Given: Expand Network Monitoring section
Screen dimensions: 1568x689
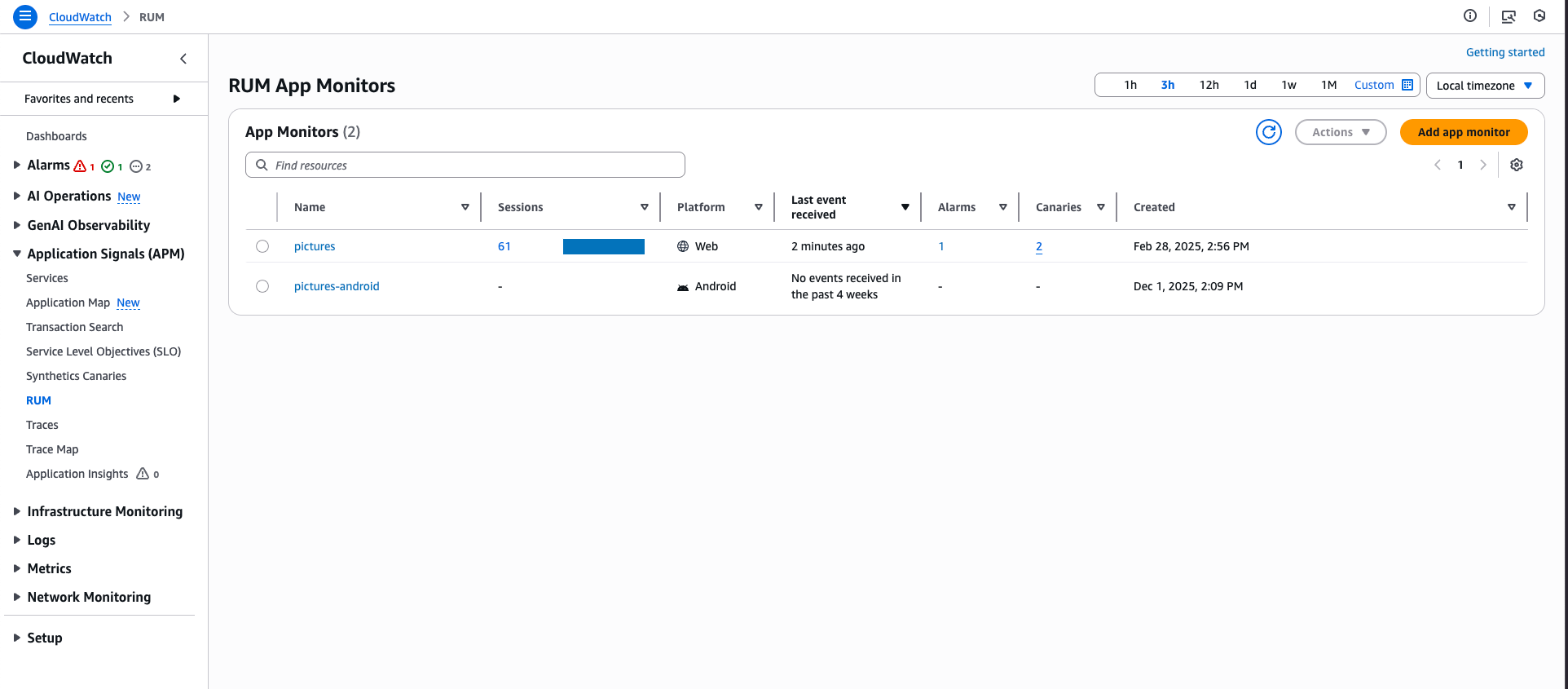Looking at the screenshot, I should click(16, 597).
